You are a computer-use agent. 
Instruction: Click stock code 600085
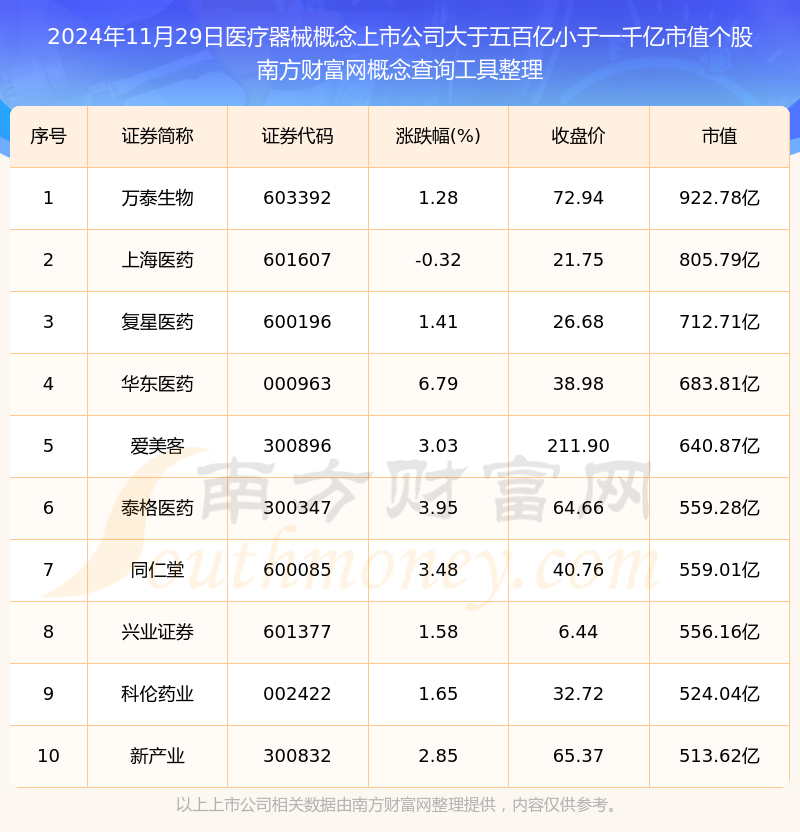pyautogui.click(x=297, y=570)
